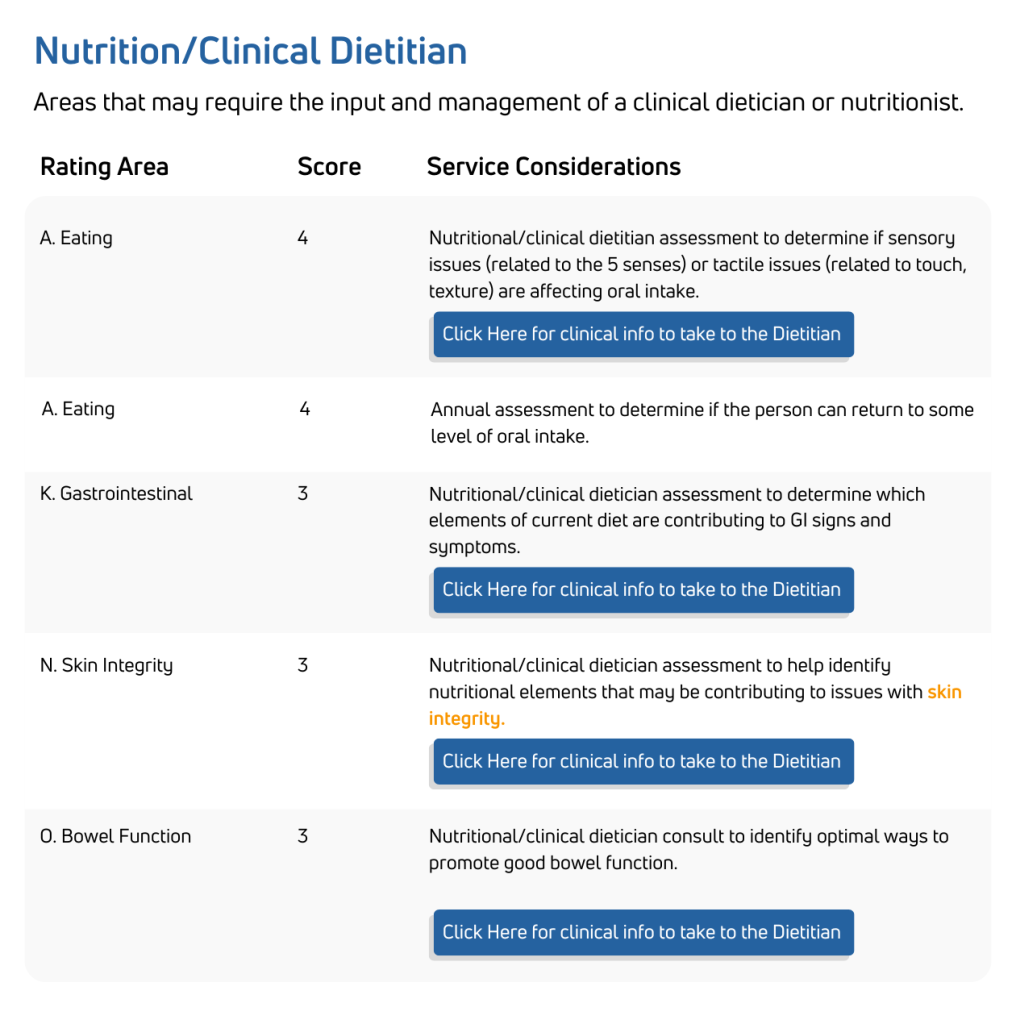Image resolution: width=1016 pixels, height=1024 pixels.
Task: Click dietitian info button in Bowel Function row
Action: coord(642,932)
